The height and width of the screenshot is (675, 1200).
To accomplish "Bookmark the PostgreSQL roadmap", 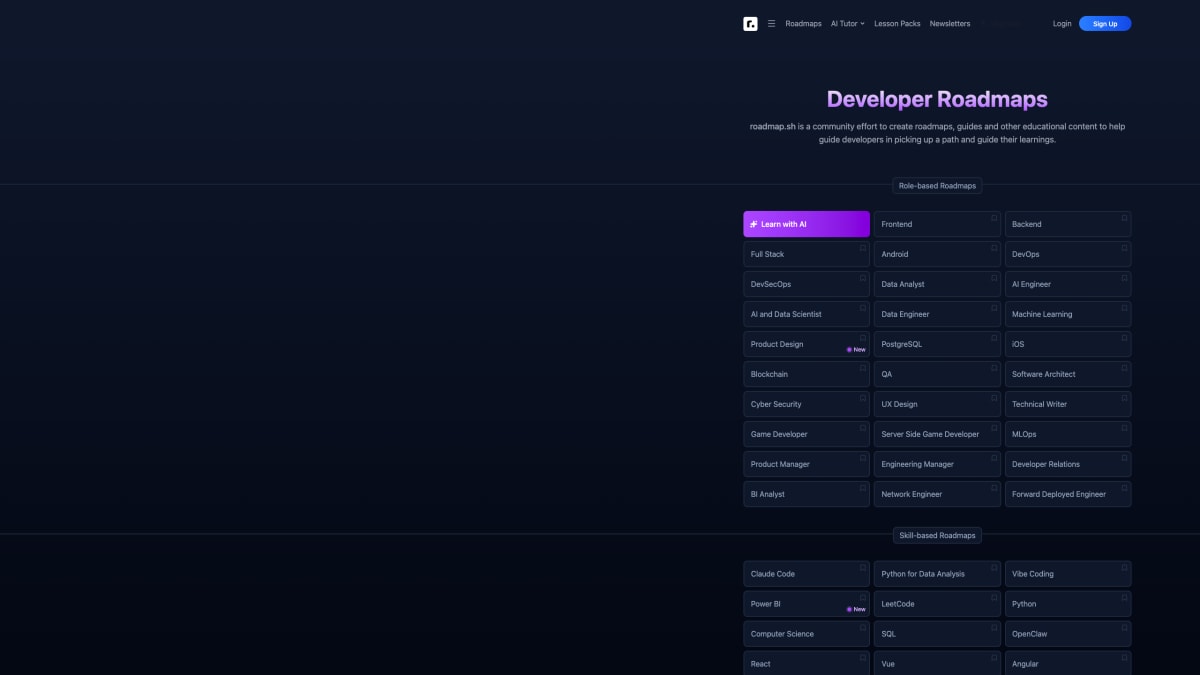I will (x=994, y=338).
